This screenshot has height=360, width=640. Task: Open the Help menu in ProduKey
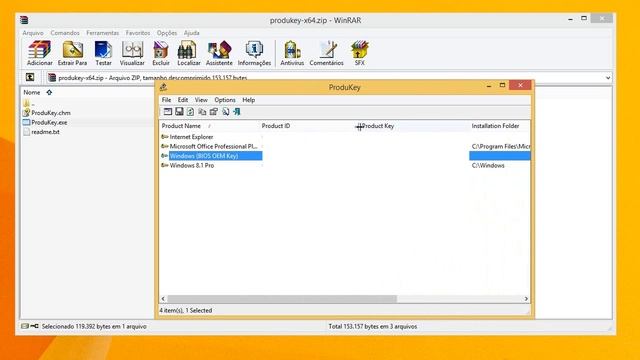[x=249, y=100]
